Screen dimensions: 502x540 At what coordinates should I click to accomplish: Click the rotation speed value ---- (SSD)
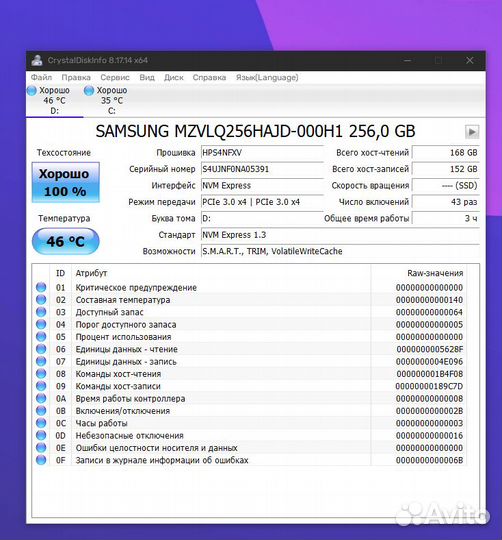point(446,185)
